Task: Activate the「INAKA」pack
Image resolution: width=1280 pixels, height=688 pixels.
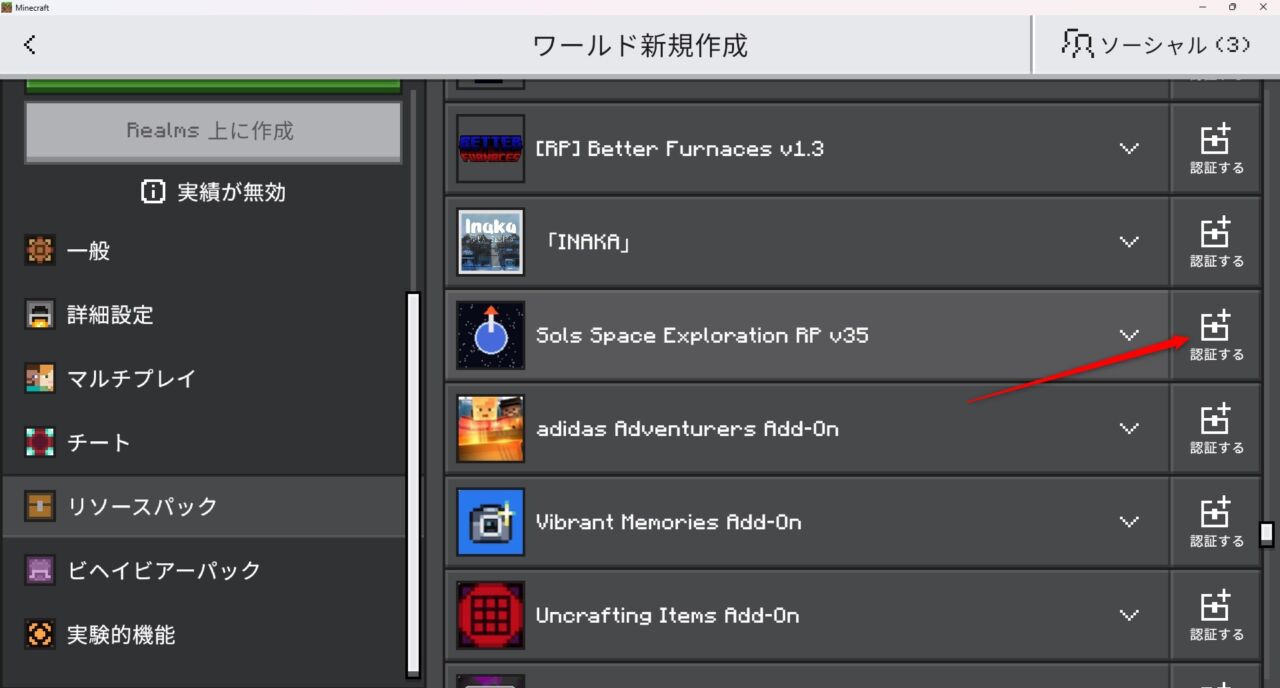Action: [1216, 242]
